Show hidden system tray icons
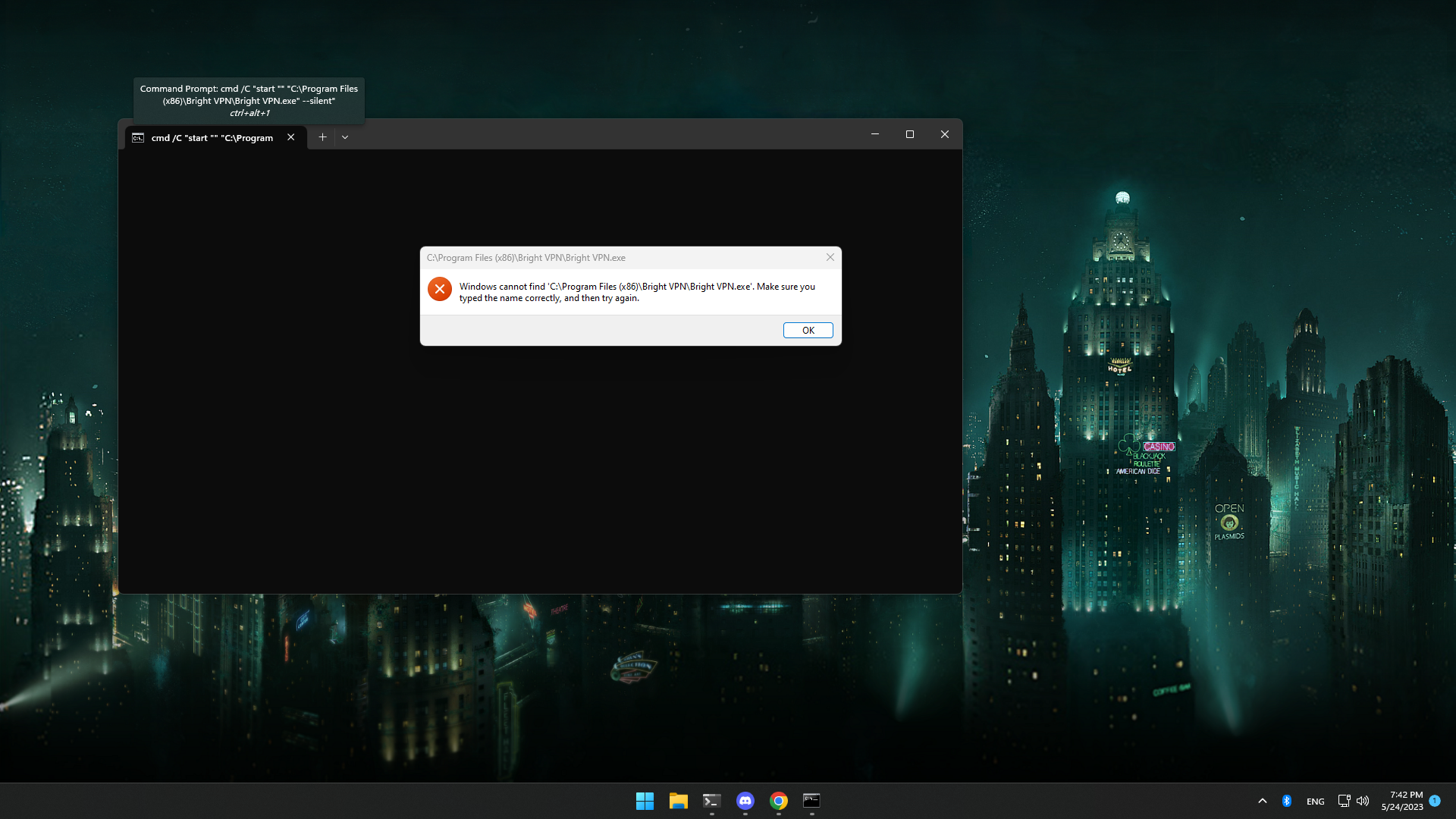This screenshot has width=1456, height=819. click(x=1262, y=801)
